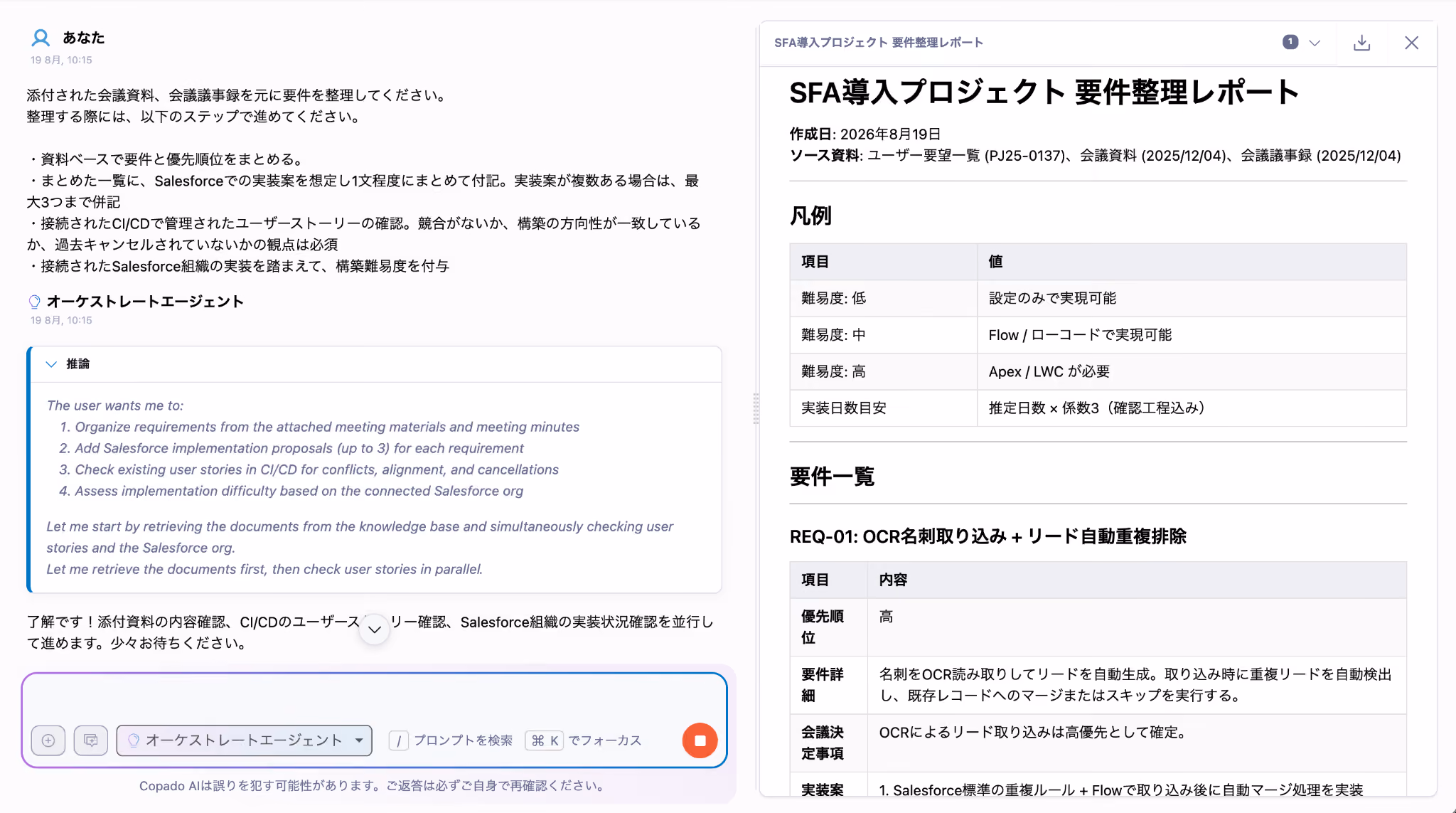
Task: Click the report panel title SFA導入プロジェクト 要件整理レポート
Action: [879, 43]
